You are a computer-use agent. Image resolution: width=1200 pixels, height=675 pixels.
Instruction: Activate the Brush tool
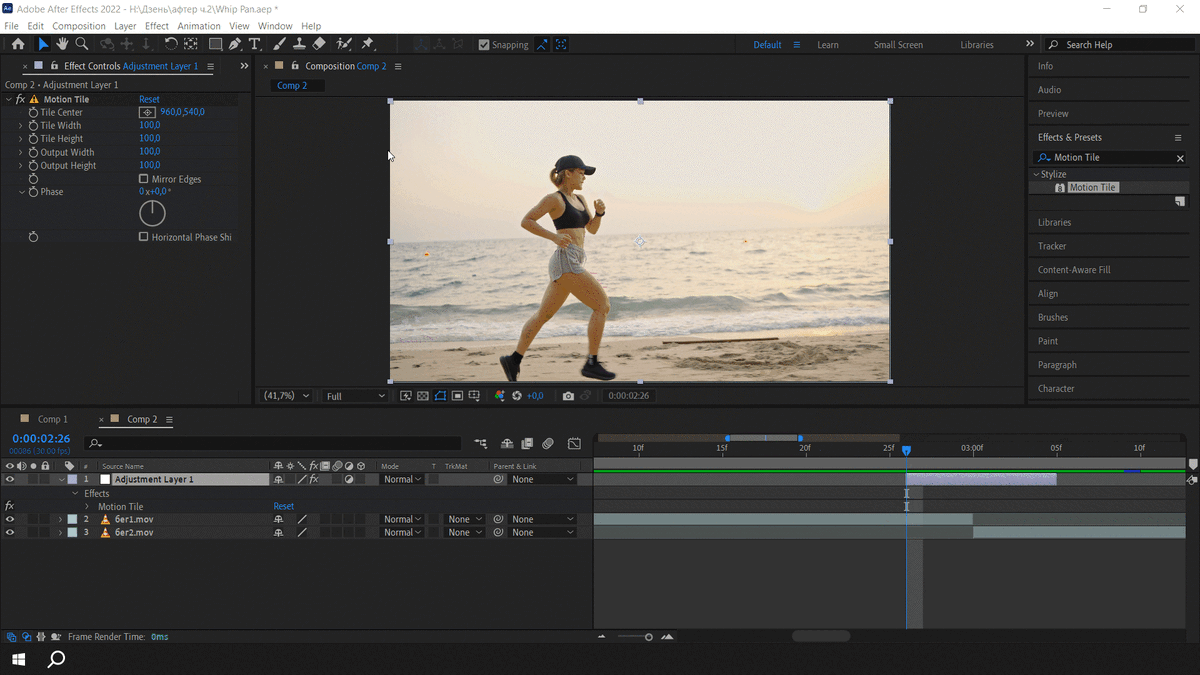279,44
